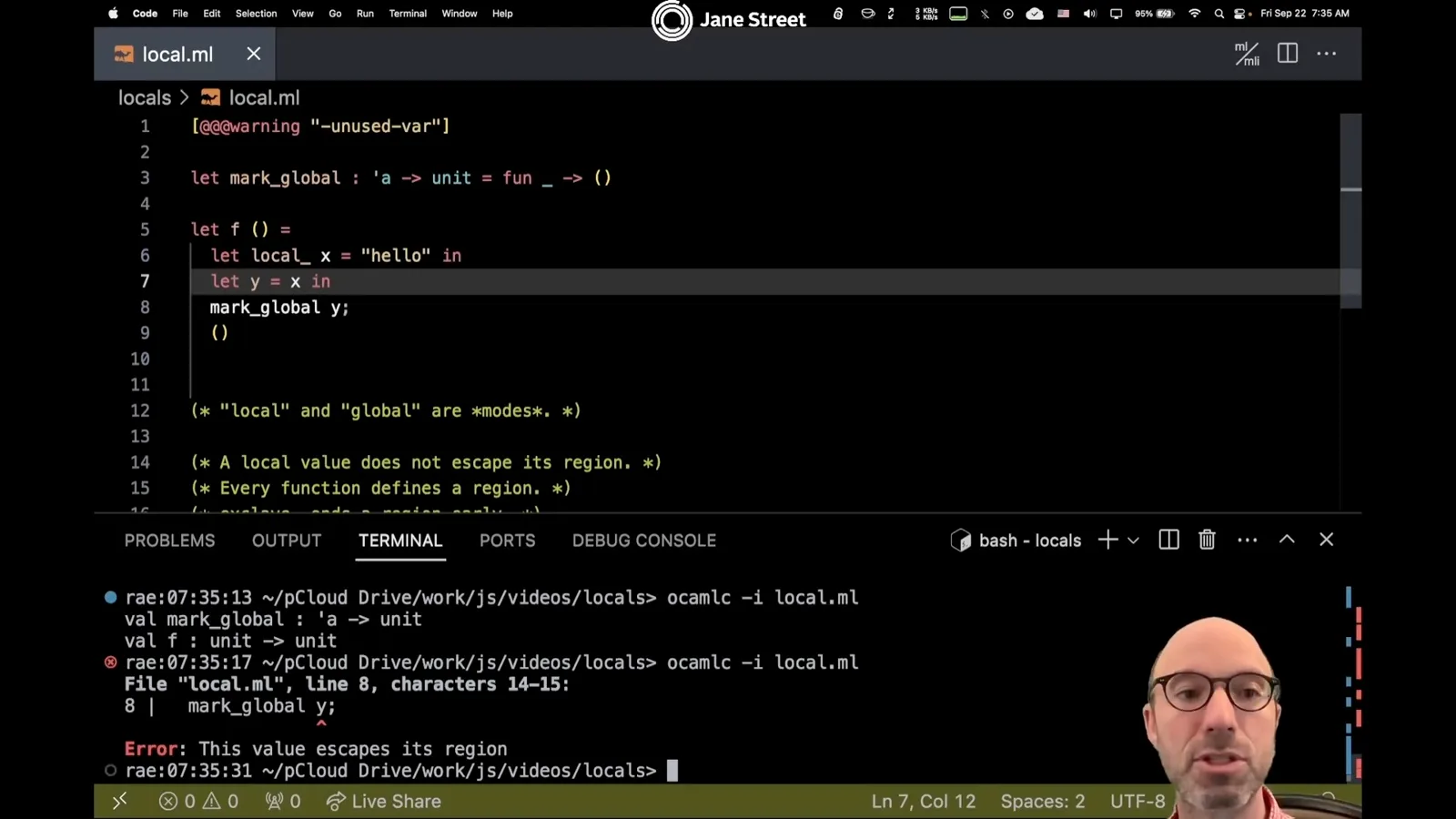Image resolution: width=1456 pixels, height=819 pixels.
Task: Change file encoding UTF-8
Action: [1137, 801]
